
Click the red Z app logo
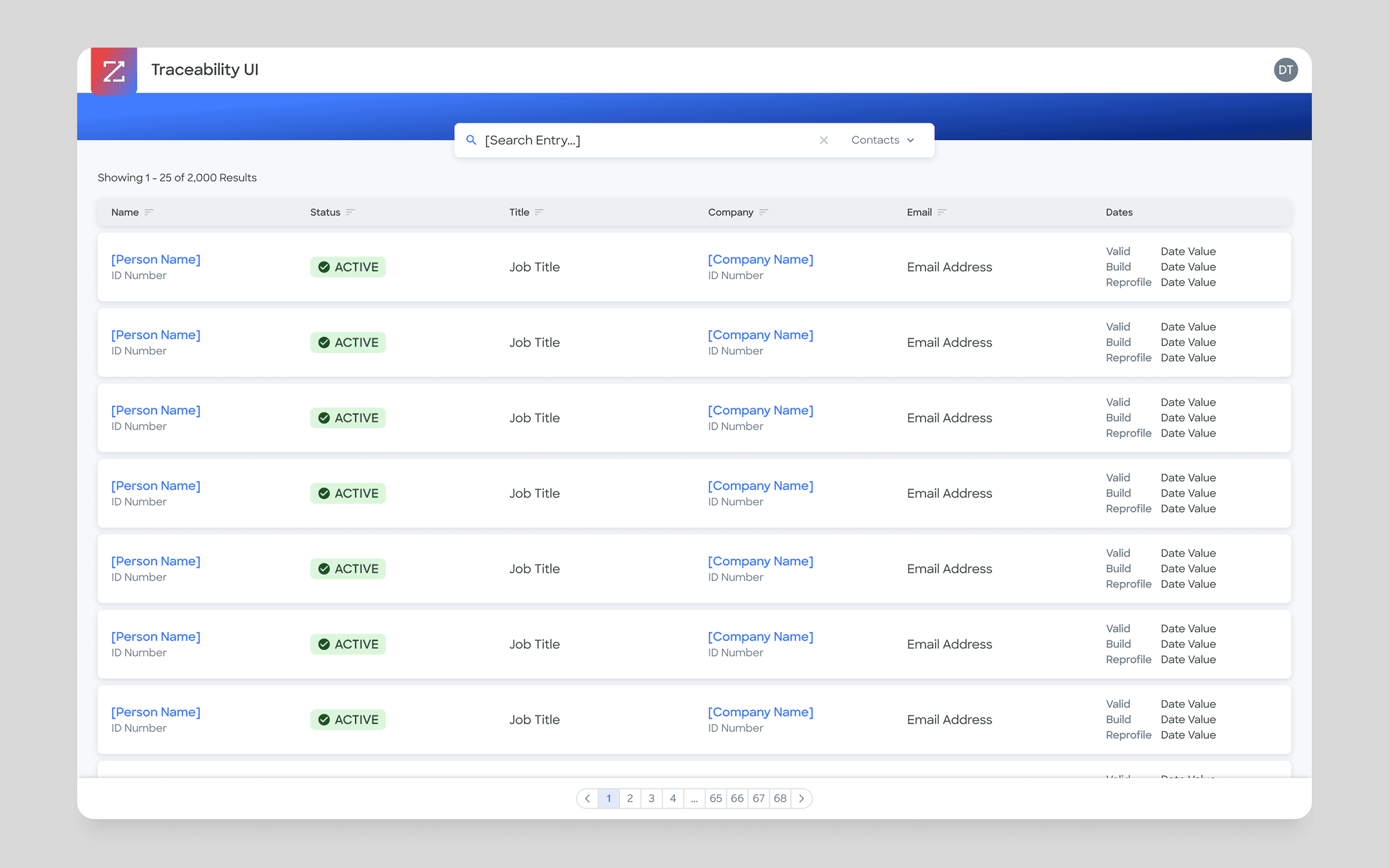coord(114,71)
